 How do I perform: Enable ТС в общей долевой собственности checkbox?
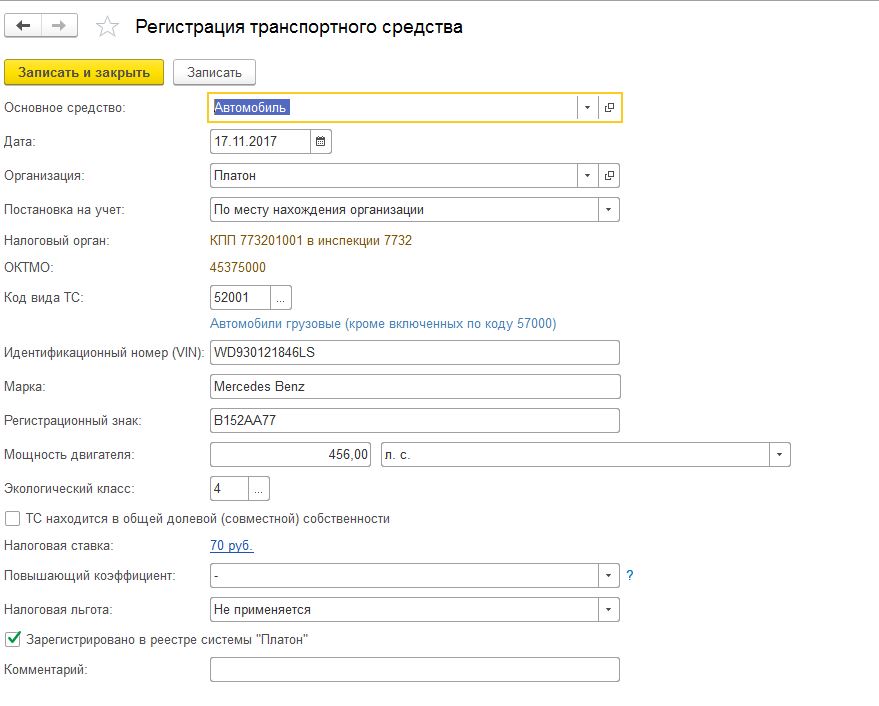[x=12, y=519]
